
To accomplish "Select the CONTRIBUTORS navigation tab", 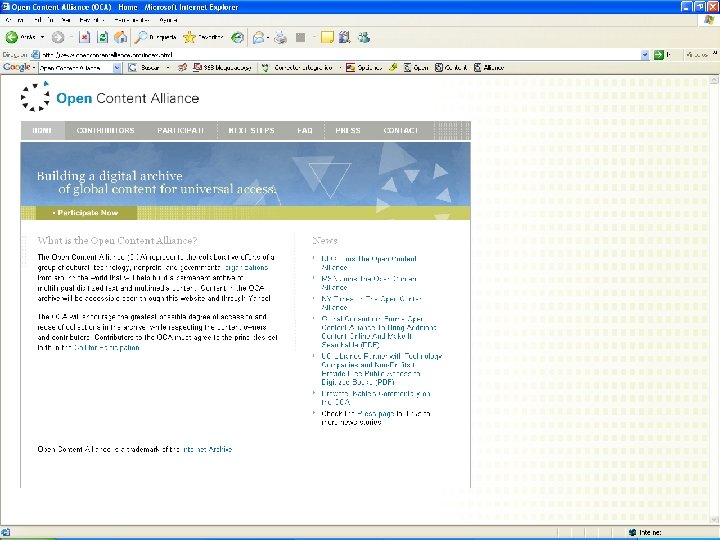I will 106,130.
